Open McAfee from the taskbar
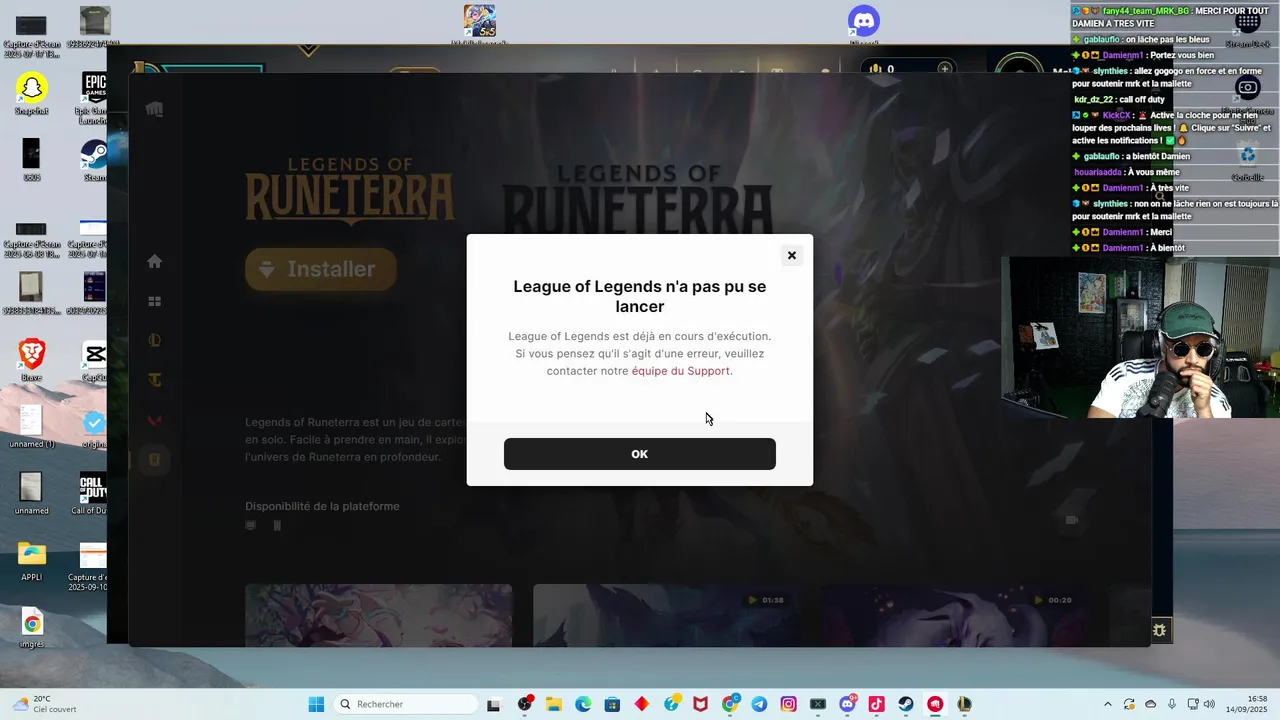 click(701, 704)
